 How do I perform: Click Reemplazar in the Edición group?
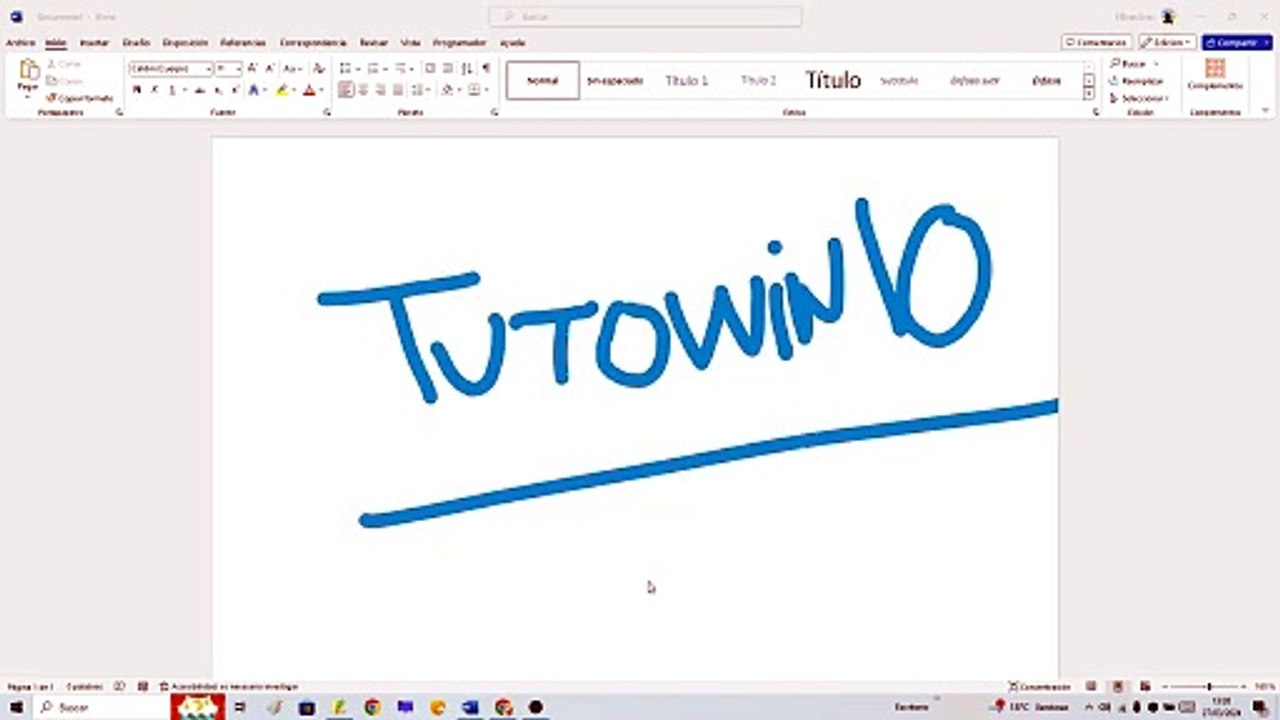[1135, 81]
